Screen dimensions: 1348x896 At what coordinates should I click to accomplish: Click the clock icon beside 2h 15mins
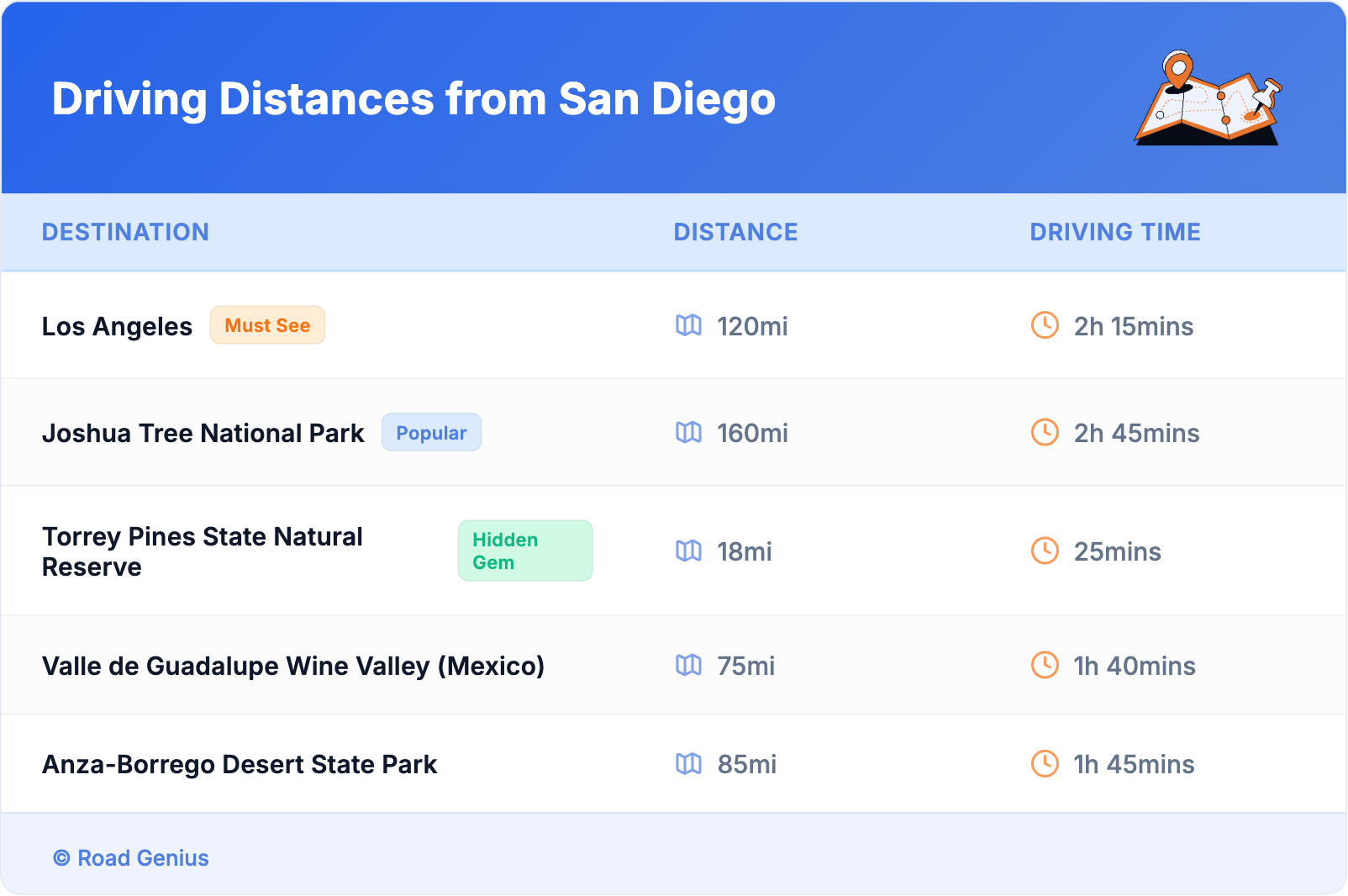click(1045, 325)
